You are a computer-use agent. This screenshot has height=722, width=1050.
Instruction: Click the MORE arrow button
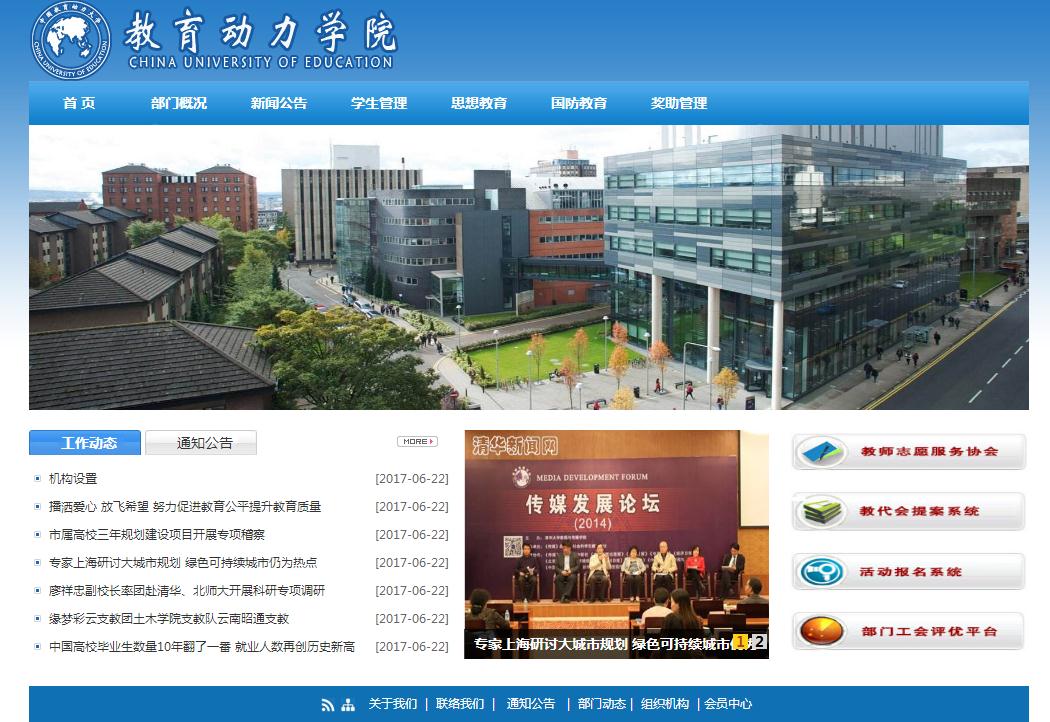[417, 441]
